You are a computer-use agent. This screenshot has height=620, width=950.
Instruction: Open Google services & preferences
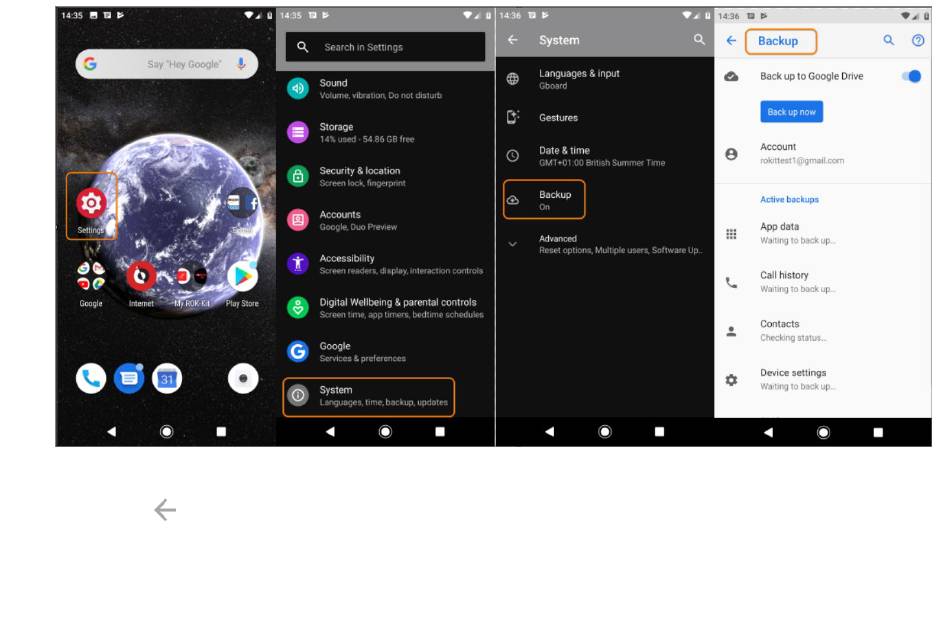click(385, 352)
